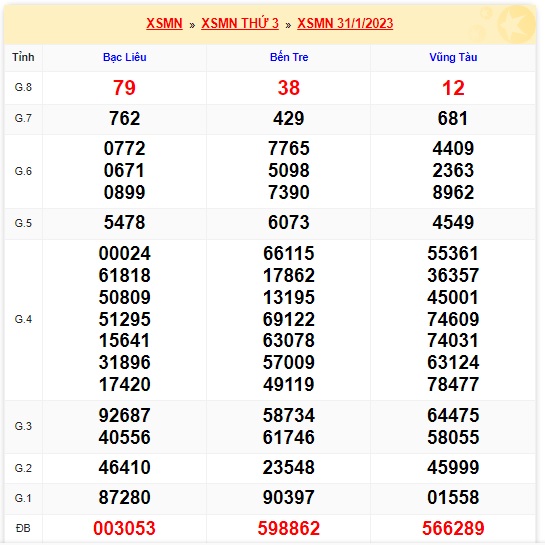Screen dimensions: 545x545
Task: Select the G.6 number 4409
Action: click(x=453, y=148)
